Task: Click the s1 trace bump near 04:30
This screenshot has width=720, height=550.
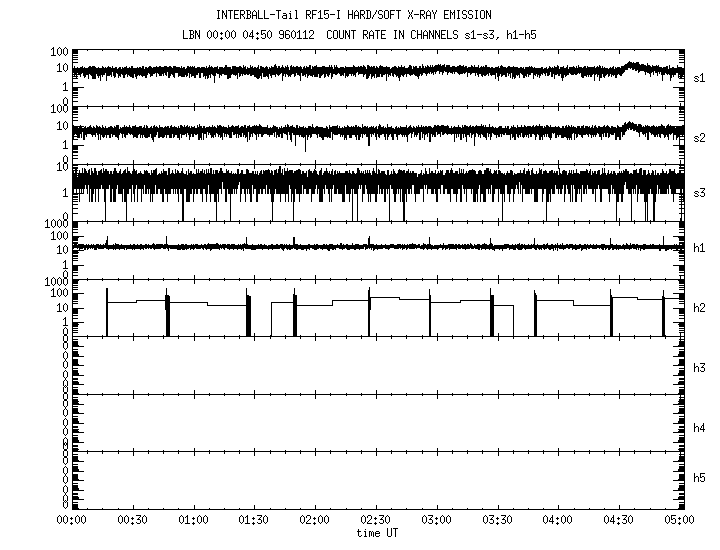Action: (x=631, y=66)
